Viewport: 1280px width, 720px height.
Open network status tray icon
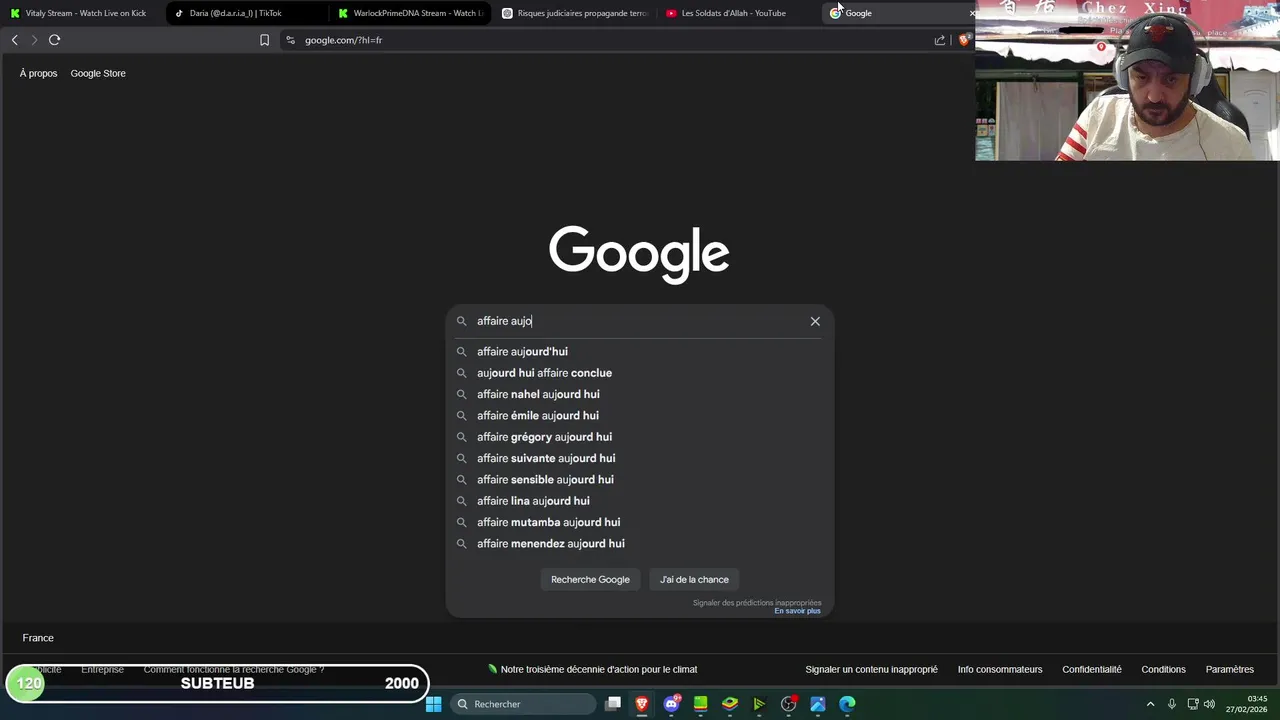pyautogui.click(x=1192, y=704)
